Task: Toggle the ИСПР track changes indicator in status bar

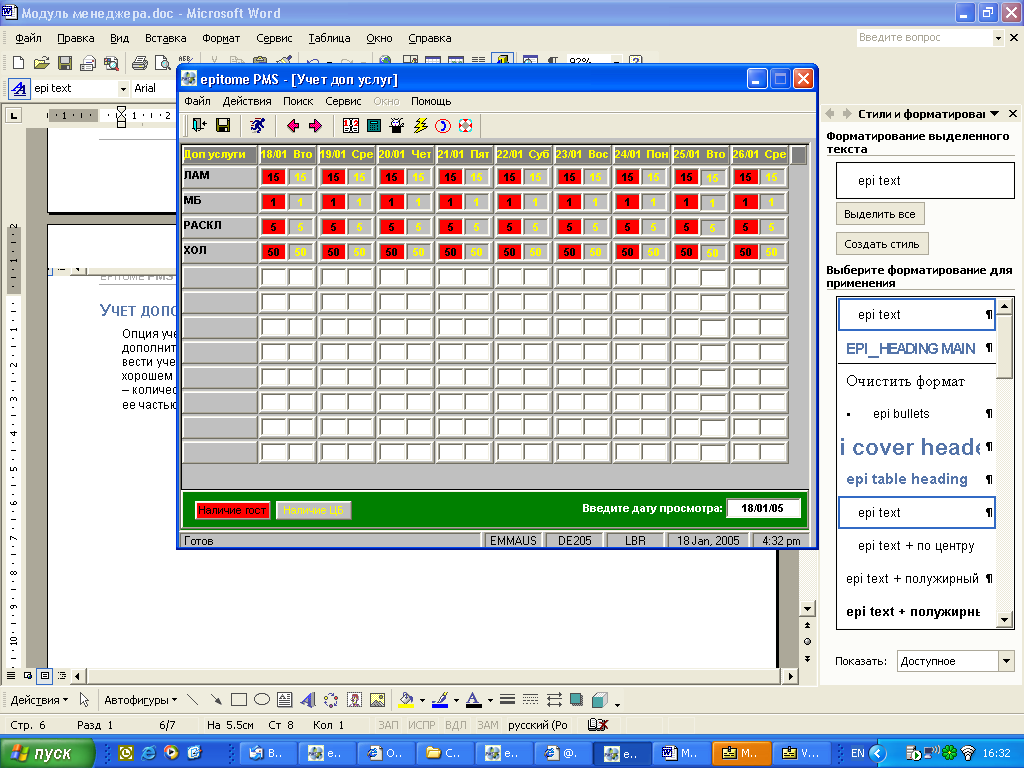Action: point(422,725)
